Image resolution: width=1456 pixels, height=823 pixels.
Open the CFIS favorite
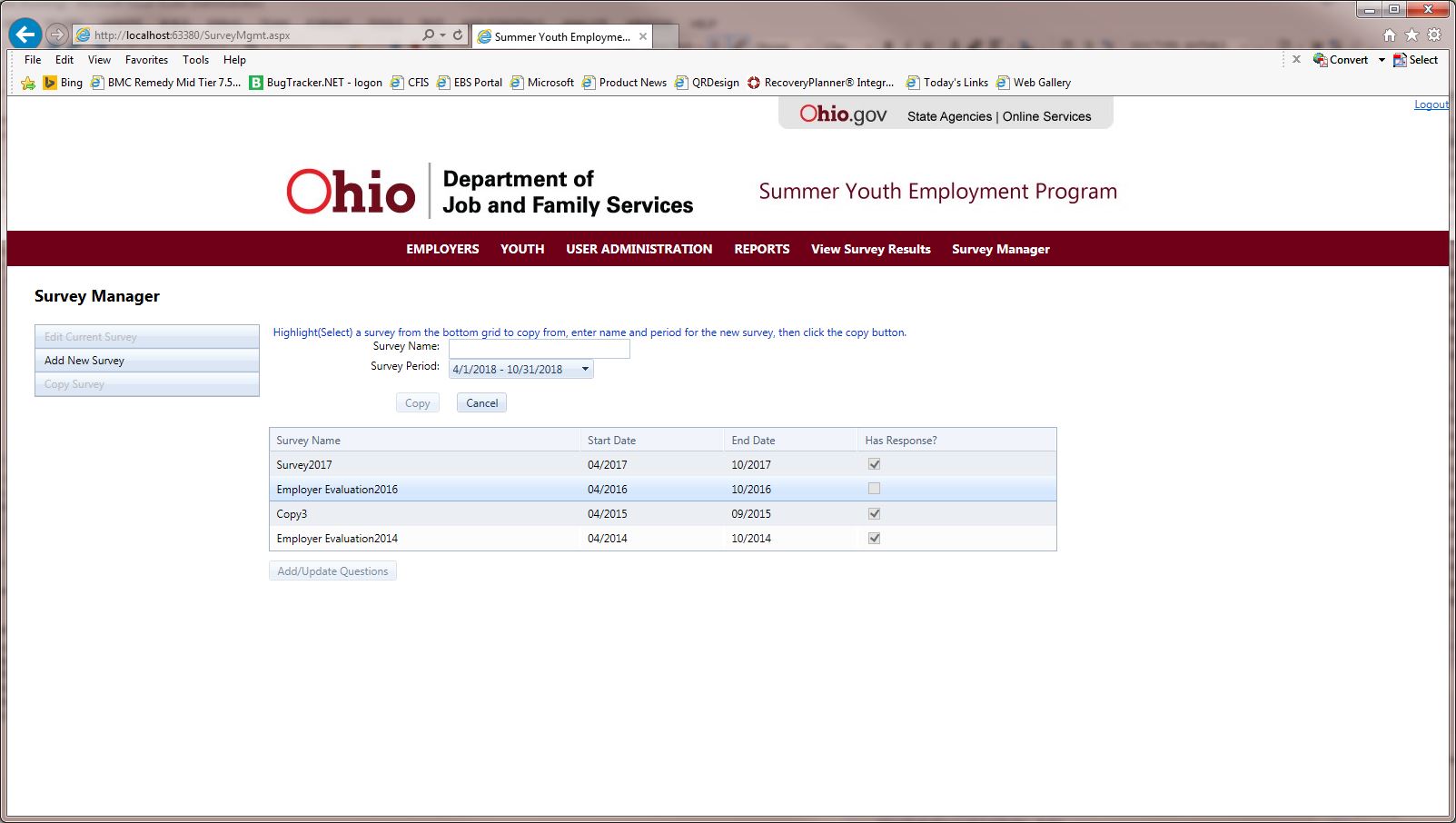click(x=409, y=83)
